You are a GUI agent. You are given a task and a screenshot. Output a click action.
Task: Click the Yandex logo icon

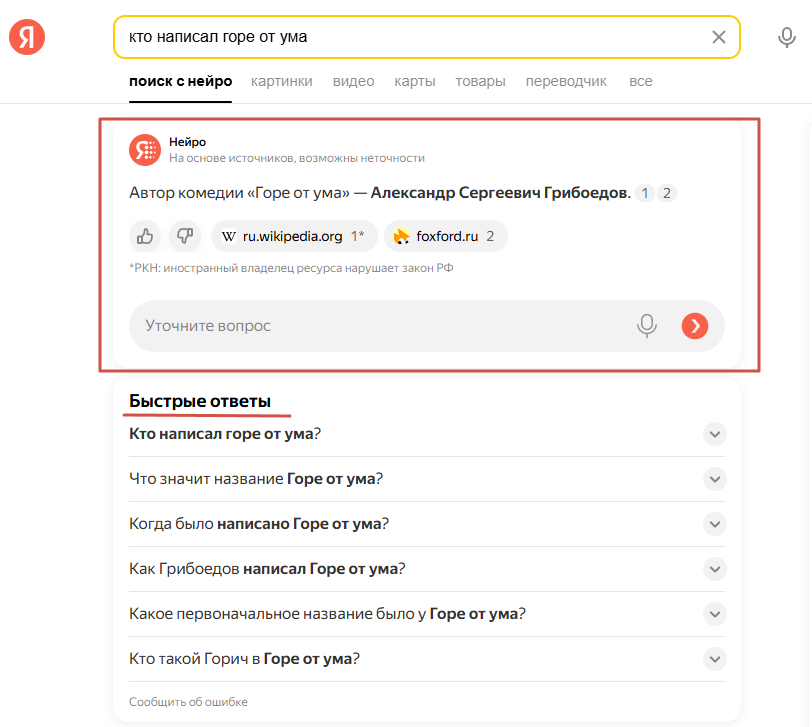pyautogui.click(x=27, y=37)
